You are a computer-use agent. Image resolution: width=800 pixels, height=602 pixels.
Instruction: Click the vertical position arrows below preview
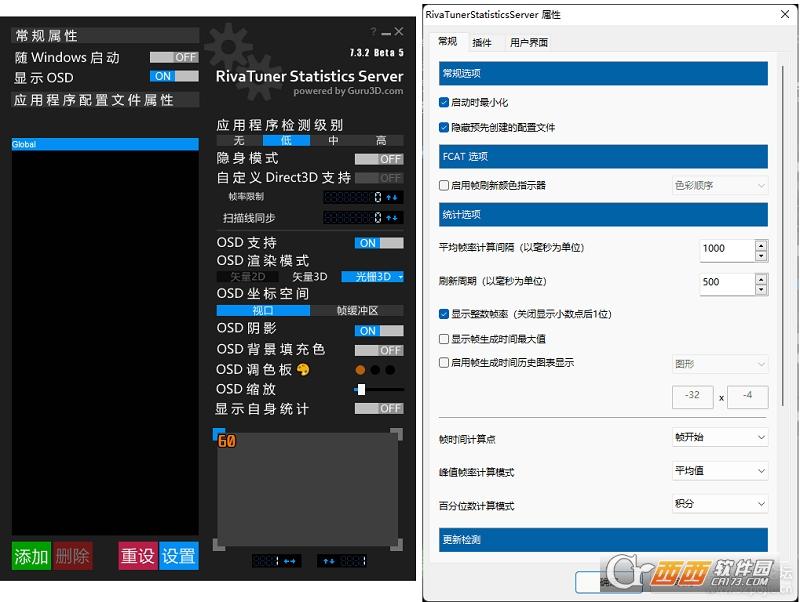(x=329, y=561)
